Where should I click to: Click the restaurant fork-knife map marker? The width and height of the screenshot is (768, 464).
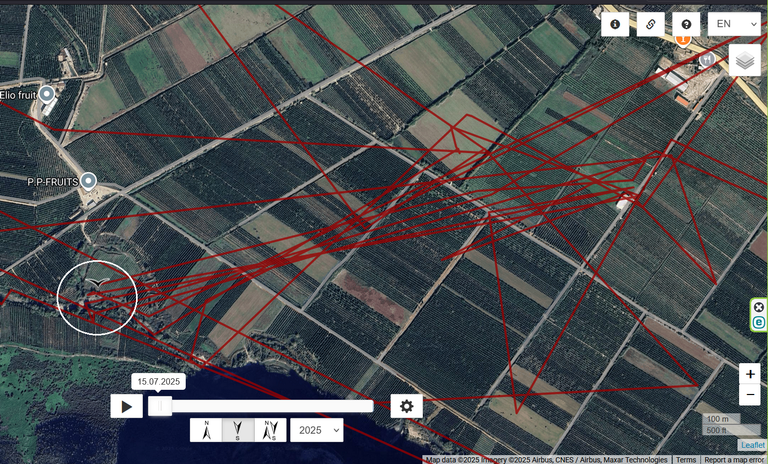tap(707, 60)
